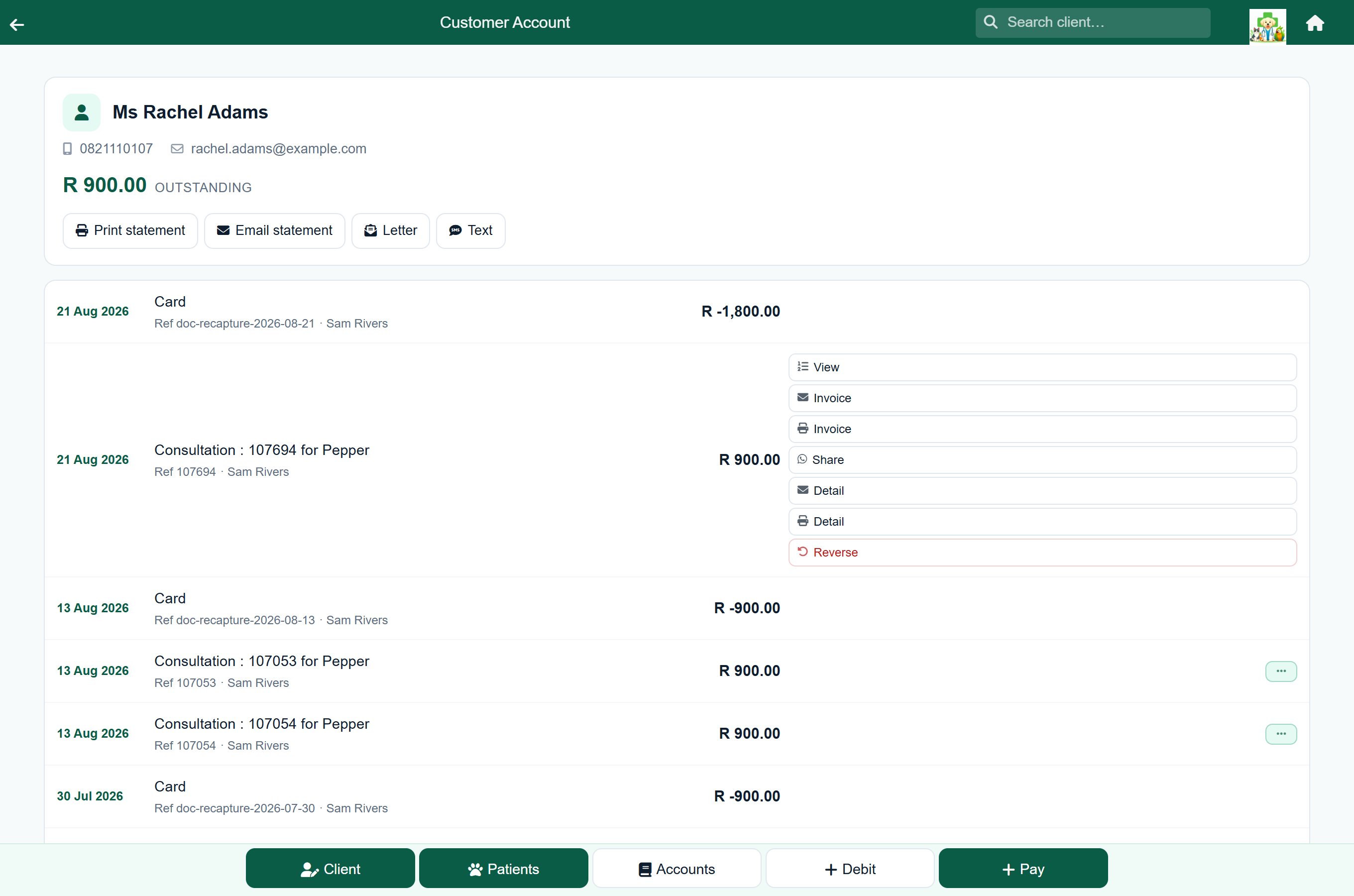This screenshot has height=896, width=1354.
Task: Click the search magnifier icon
Action: point(991,22)
